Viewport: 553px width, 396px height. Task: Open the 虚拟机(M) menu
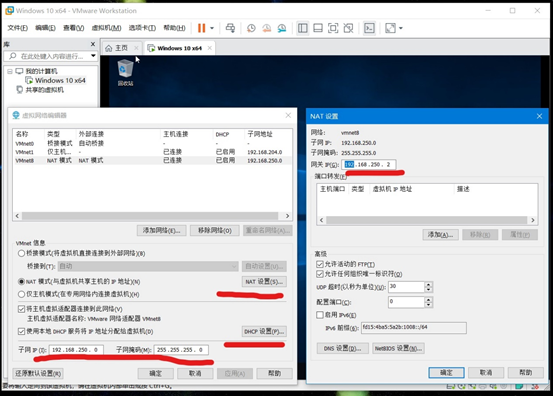point(106,28)
